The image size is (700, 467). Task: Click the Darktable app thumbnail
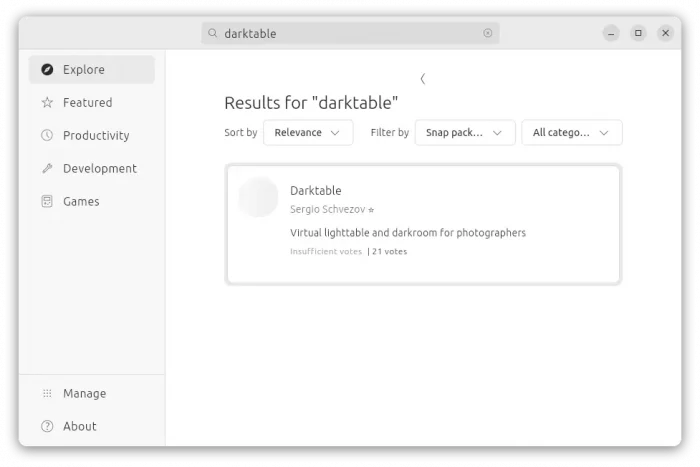click(x=258, y=197)
